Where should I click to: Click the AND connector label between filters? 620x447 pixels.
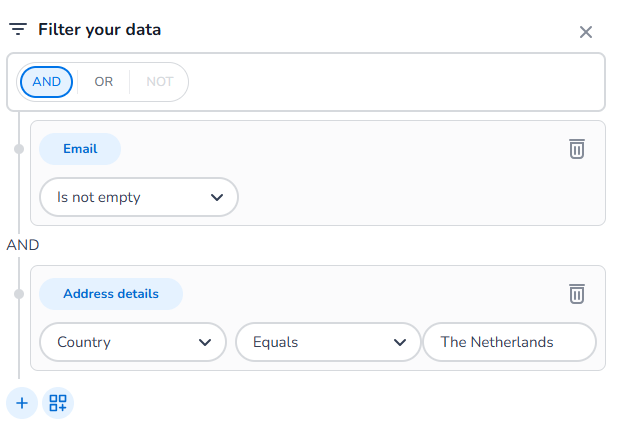(x=23, y=245)
